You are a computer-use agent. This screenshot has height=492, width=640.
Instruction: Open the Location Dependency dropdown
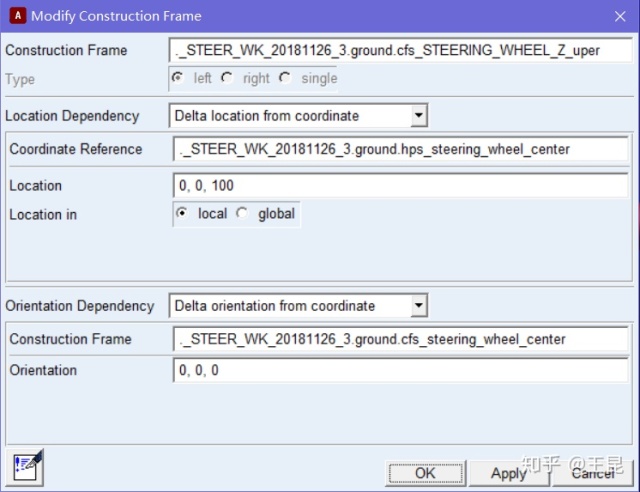tap(298, 116)
